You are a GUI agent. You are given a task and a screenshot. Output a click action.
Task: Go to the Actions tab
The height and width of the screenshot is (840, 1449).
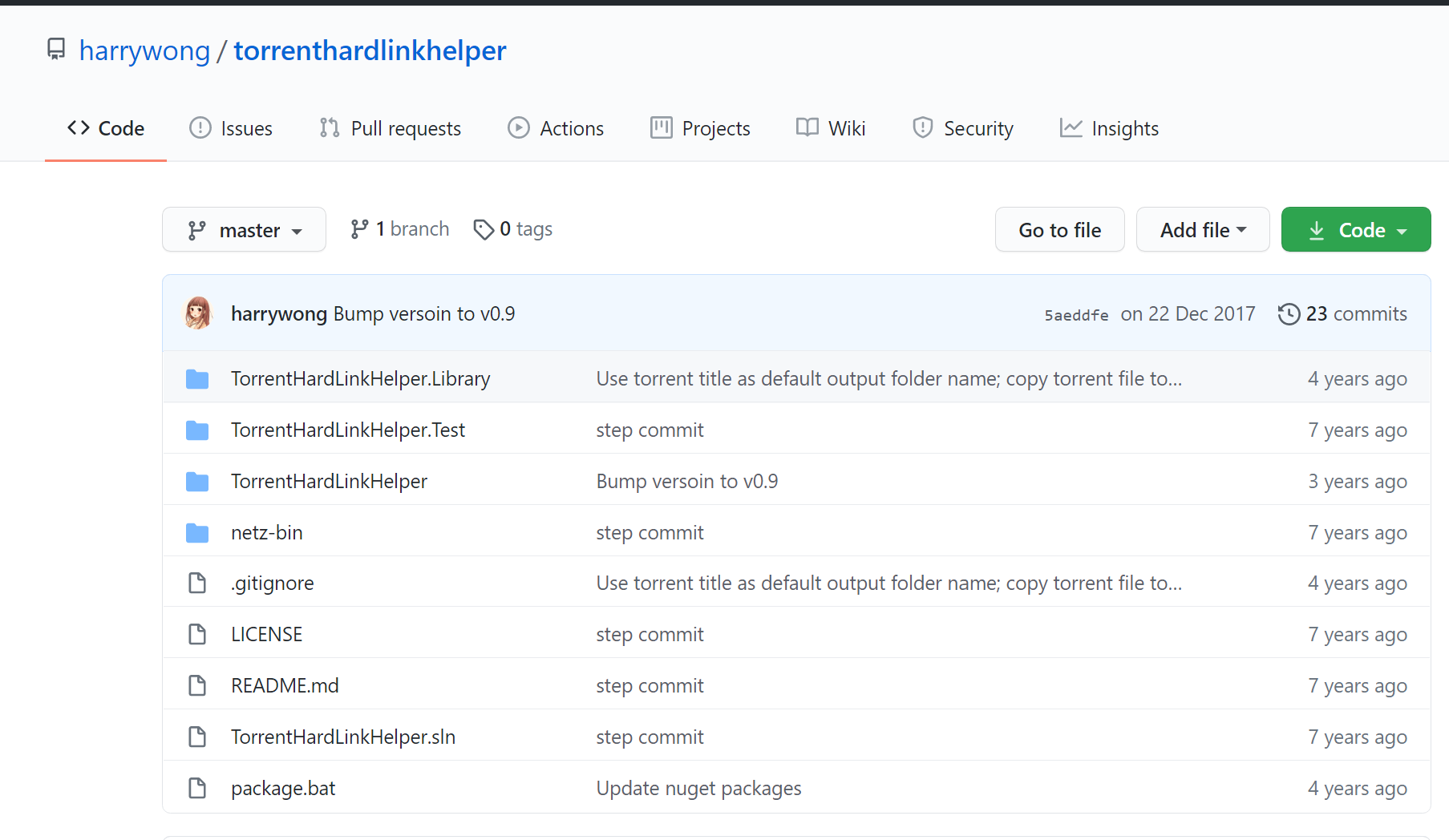click(556, 128)
